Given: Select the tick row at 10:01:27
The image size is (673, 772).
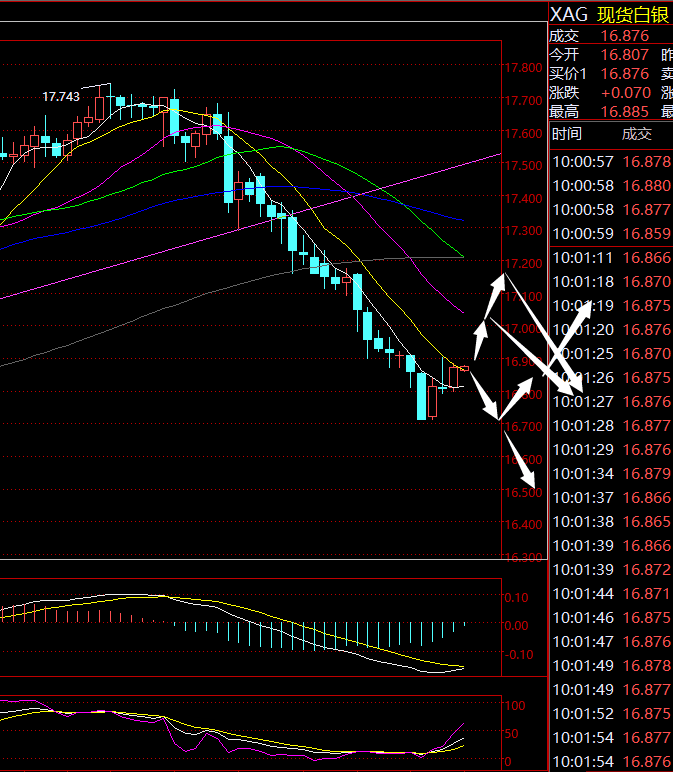Looking at the screenshot, I should tap(611, 402).
